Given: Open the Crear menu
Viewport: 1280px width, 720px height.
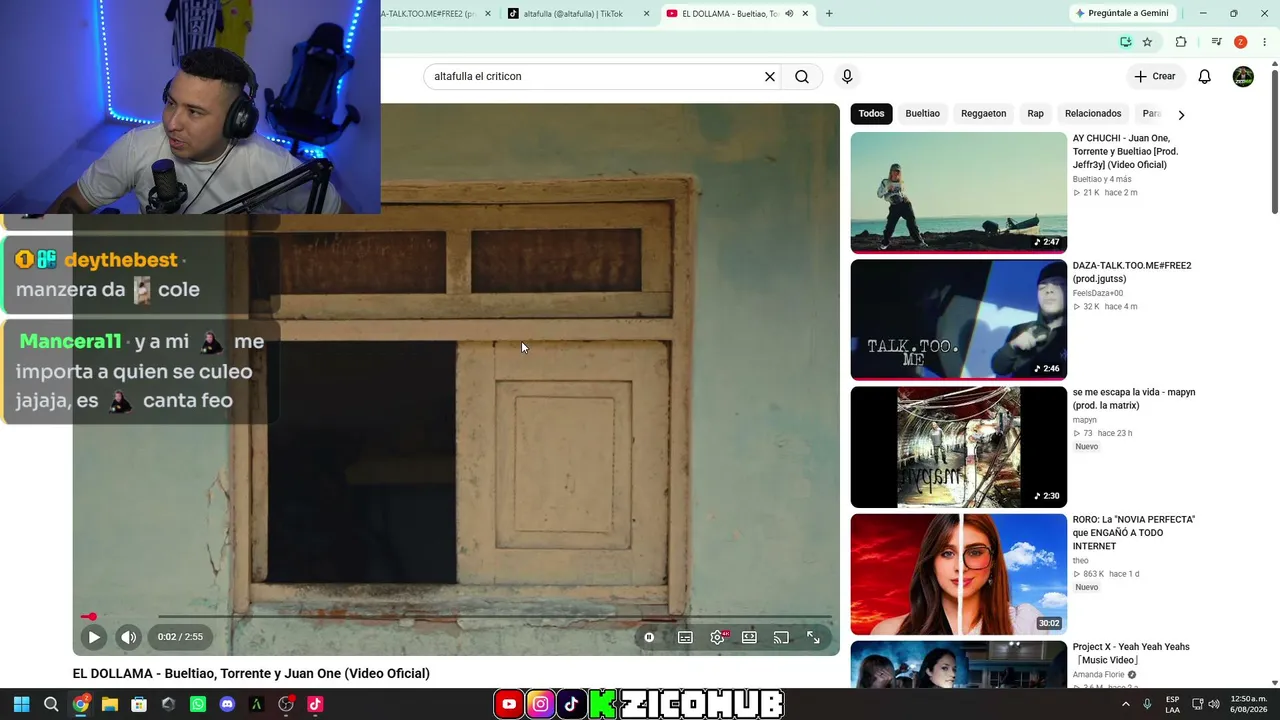Looking at the screenshot, I should click(x=1155, y=77).
